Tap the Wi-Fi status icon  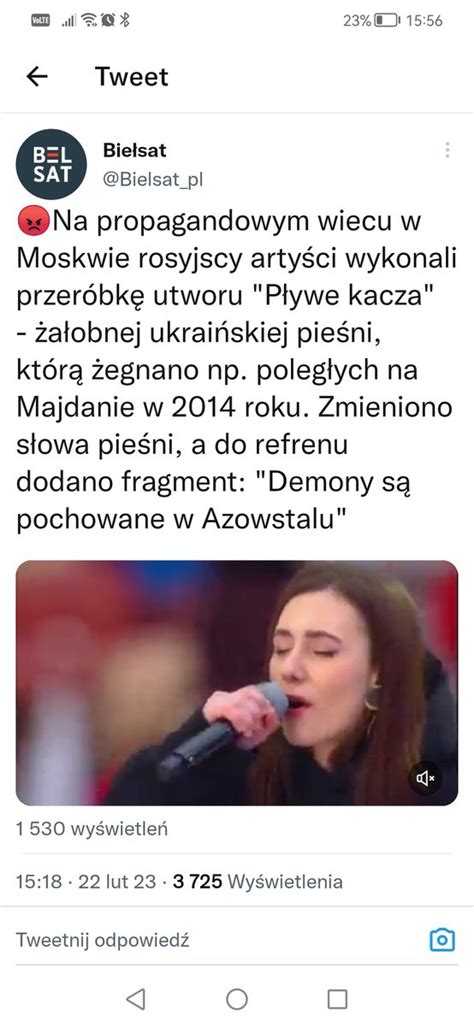click(88, 20)
